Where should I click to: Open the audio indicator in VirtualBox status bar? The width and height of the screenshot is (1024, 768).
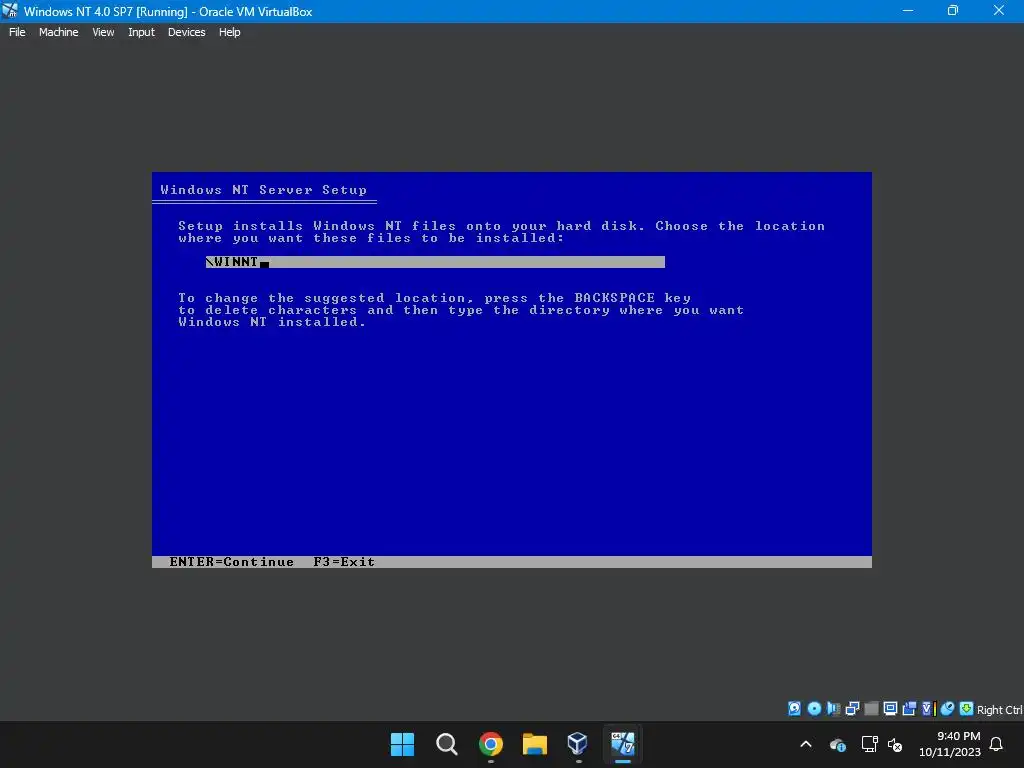pos(833,709)
